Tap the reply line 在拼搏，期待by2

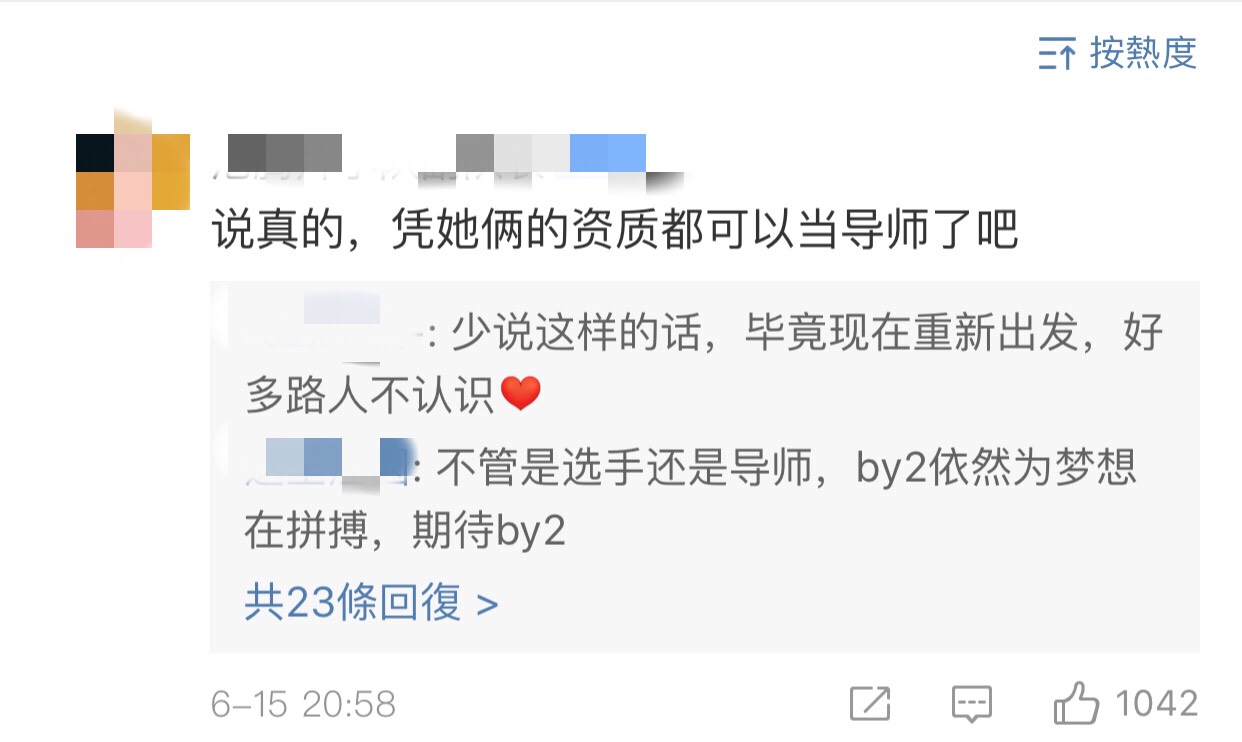pyautogui.click(x=405, y=531)
